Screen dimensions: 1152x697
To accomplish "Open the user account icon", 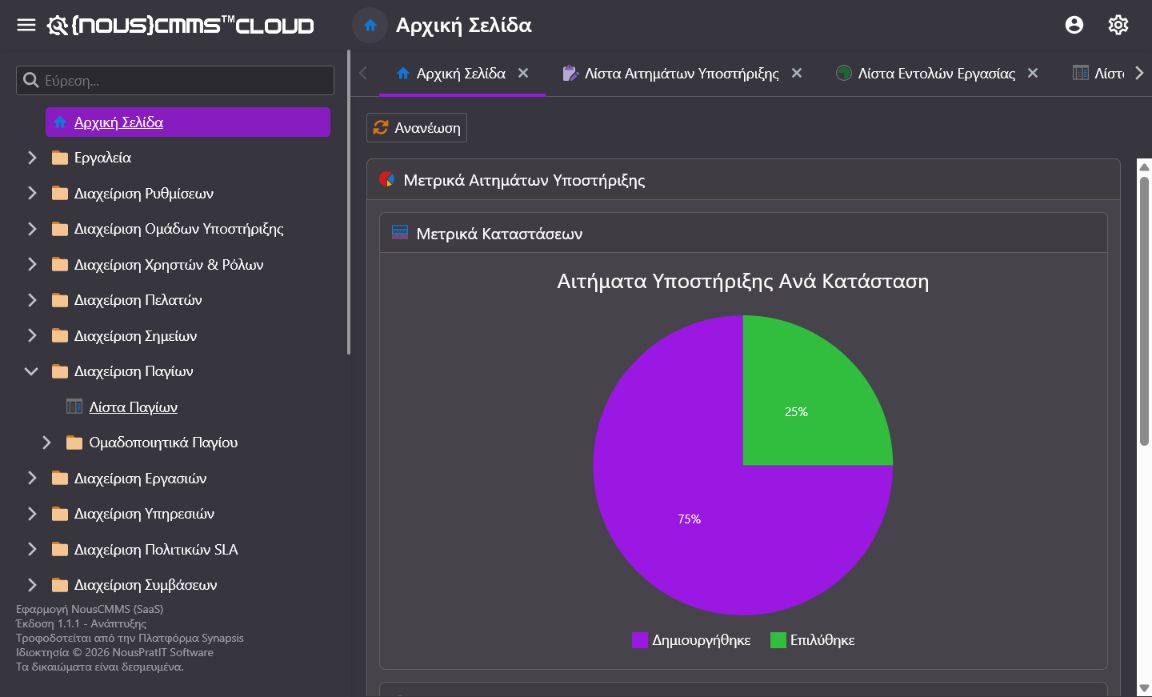I will [1074, 25].
